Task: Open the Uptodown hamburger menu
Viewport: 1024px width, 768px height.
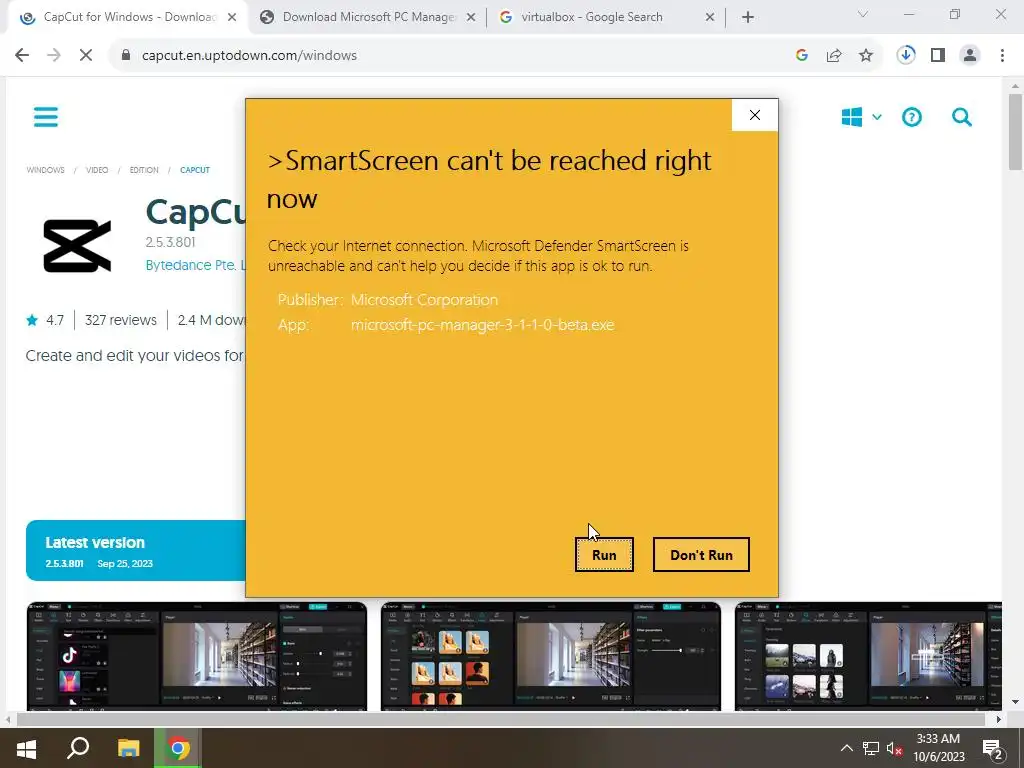Action: click(46, 118)
